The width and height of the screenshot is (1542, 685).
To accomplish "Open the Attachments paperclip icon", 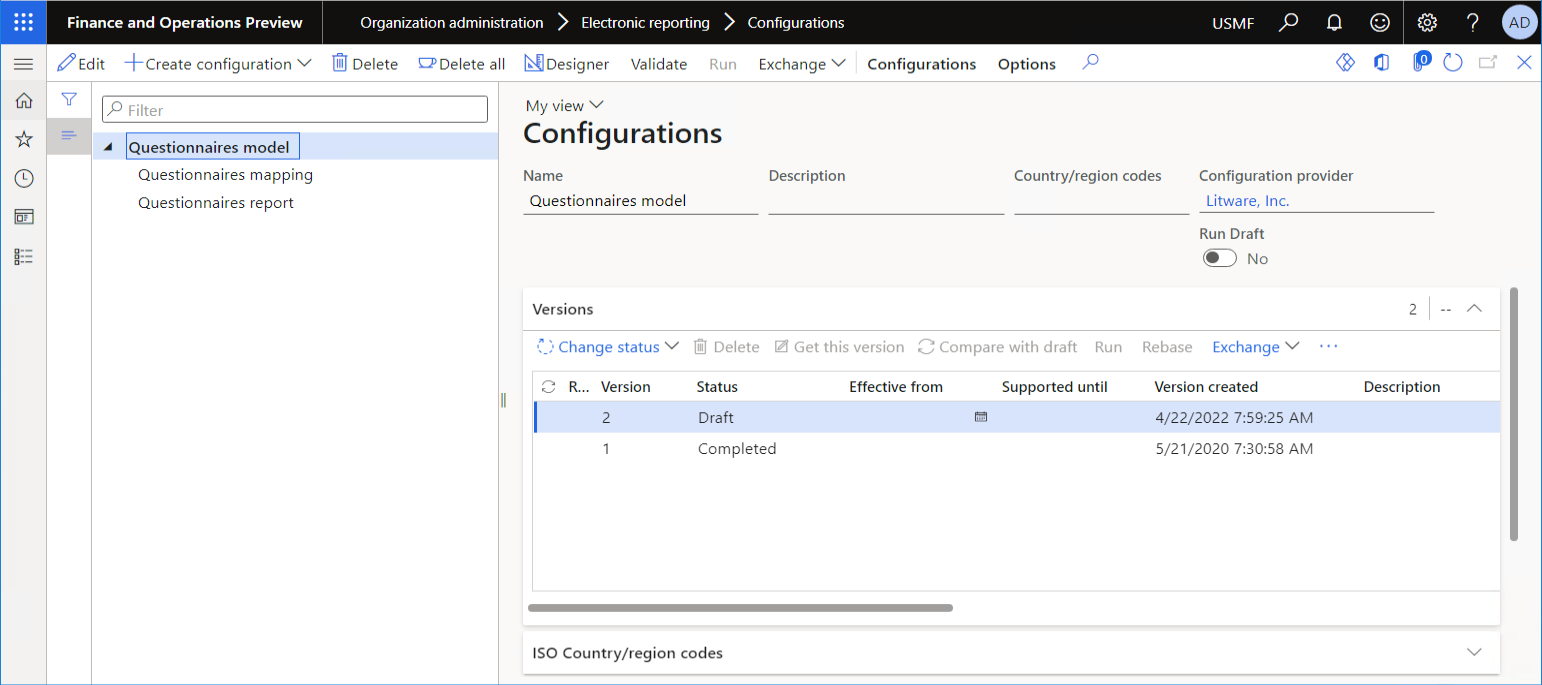I will click(1420, 61).
